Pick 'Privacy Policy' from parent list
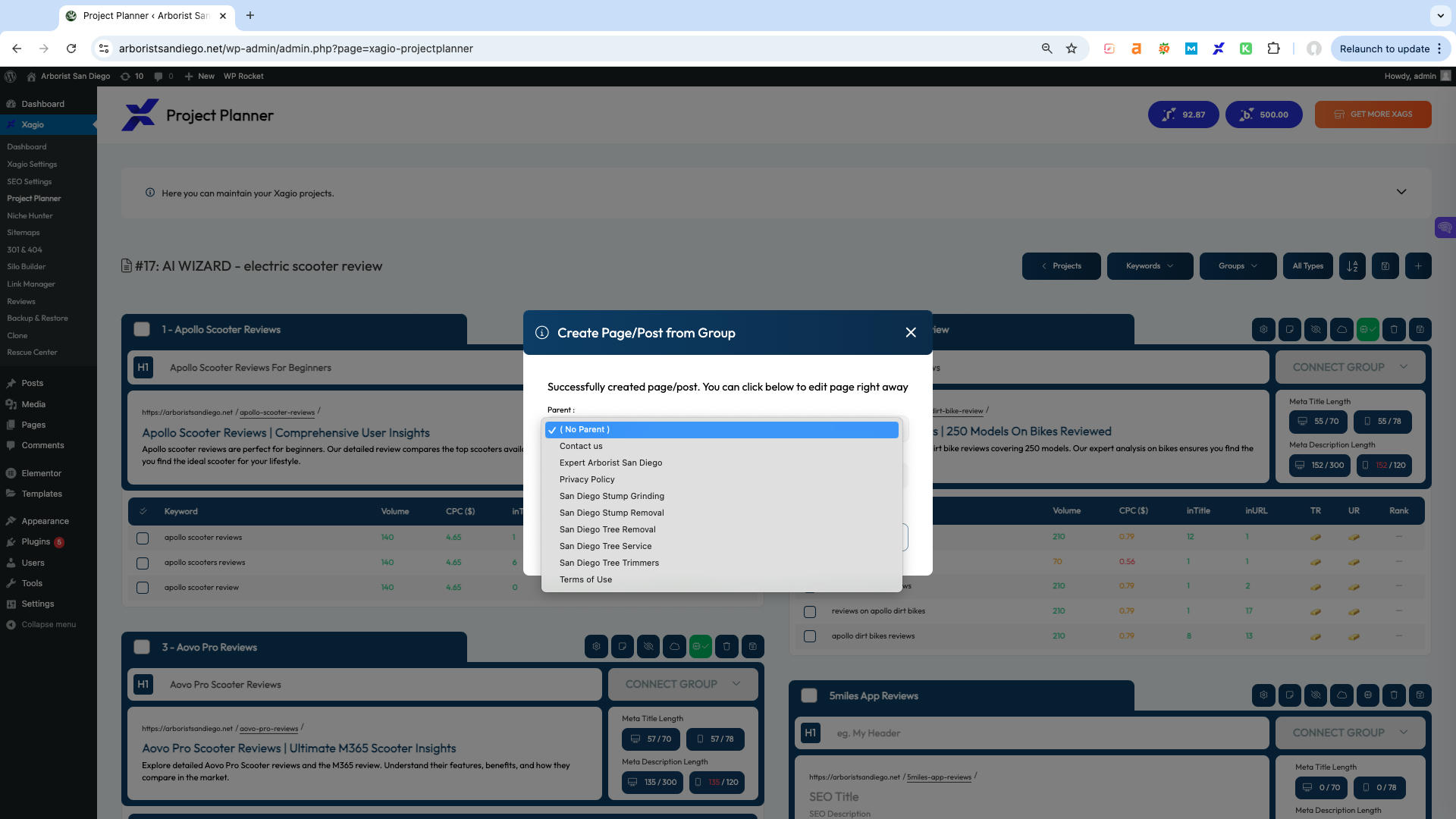This screenshot has width=1456, height=819. pos(721,480)
